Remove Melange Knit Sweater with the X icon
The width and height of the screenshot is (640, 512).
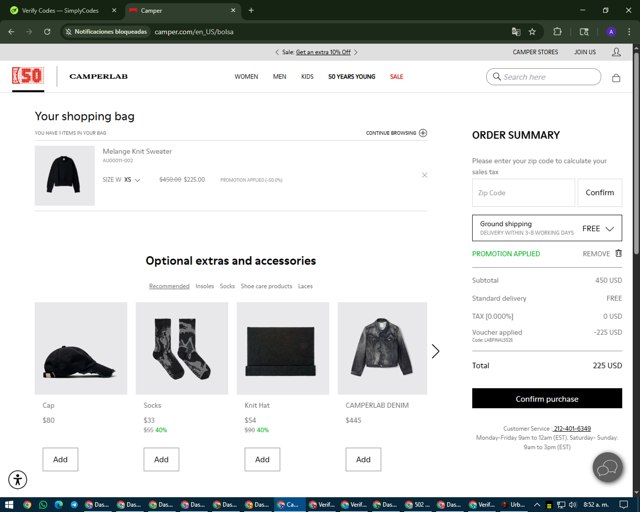point(424,175)
